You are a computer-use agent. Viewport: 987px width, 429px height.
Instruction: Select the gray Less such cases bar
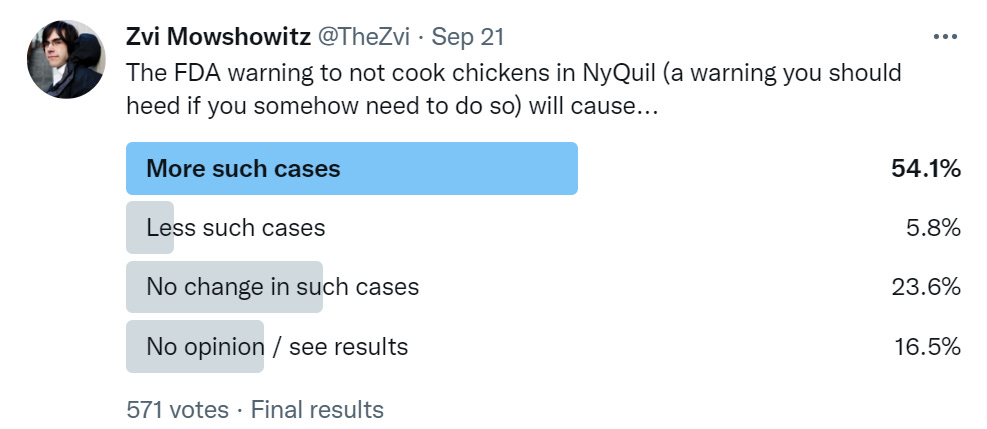150,228
